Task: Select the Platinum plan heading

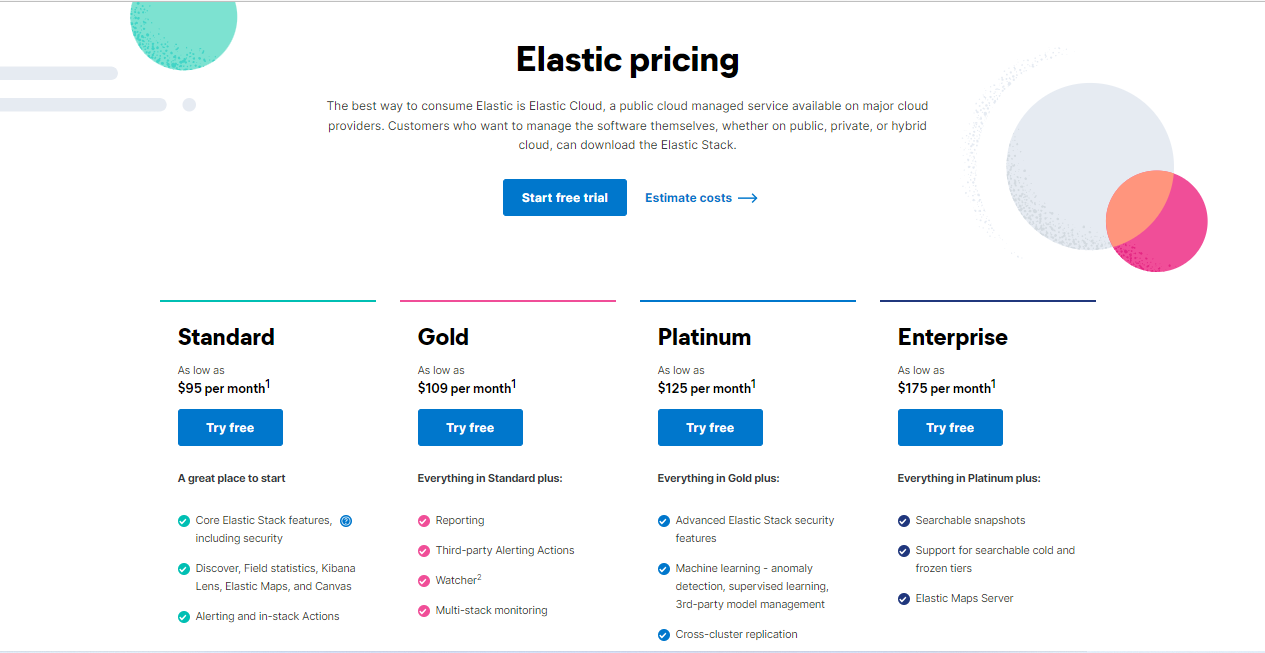Action: (x=704, y=337)
